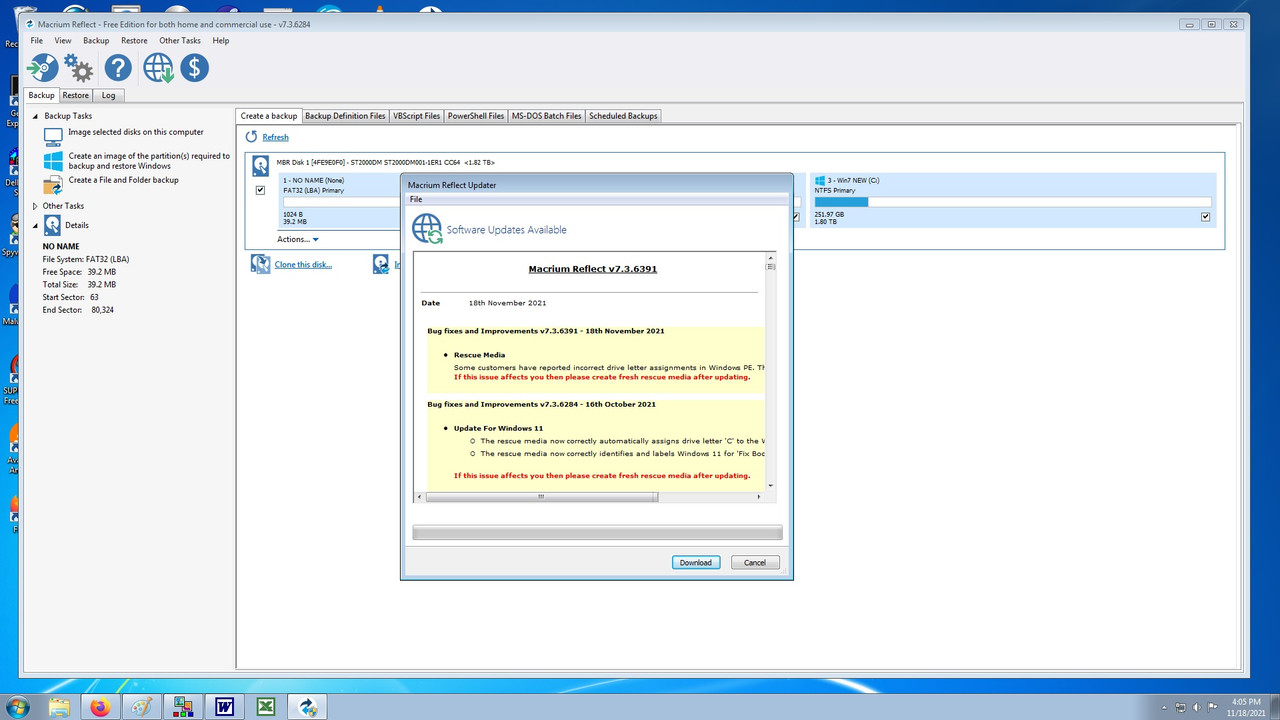The height and width of the screenshot is (720, 1280).
Task: Open File Explorer from the taskbar
Action: (x=60, y=707)
